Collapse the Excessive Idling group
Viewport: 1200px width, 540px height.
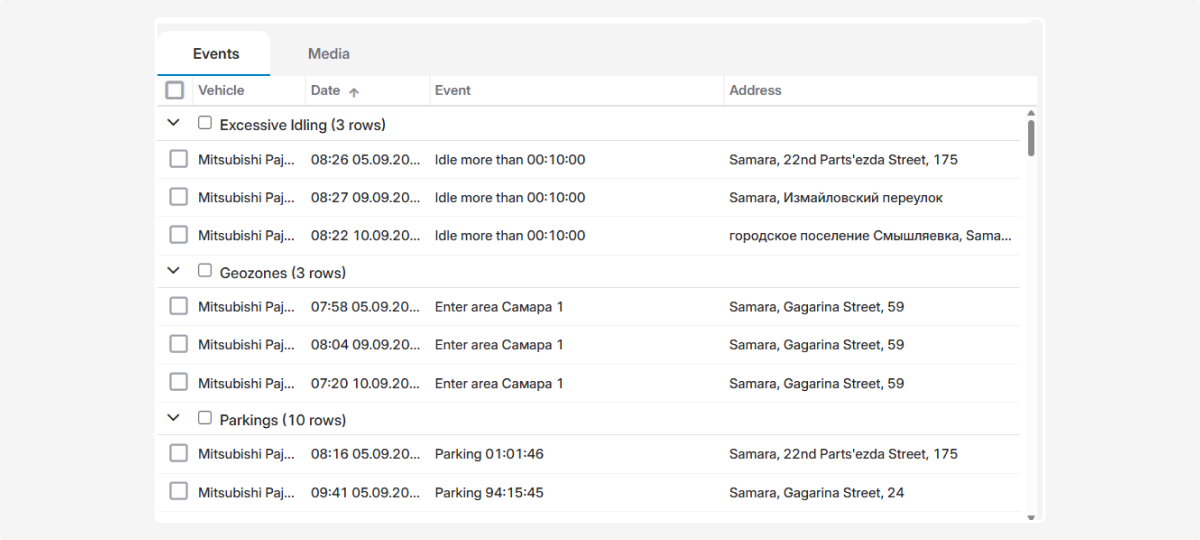[173, 123]
